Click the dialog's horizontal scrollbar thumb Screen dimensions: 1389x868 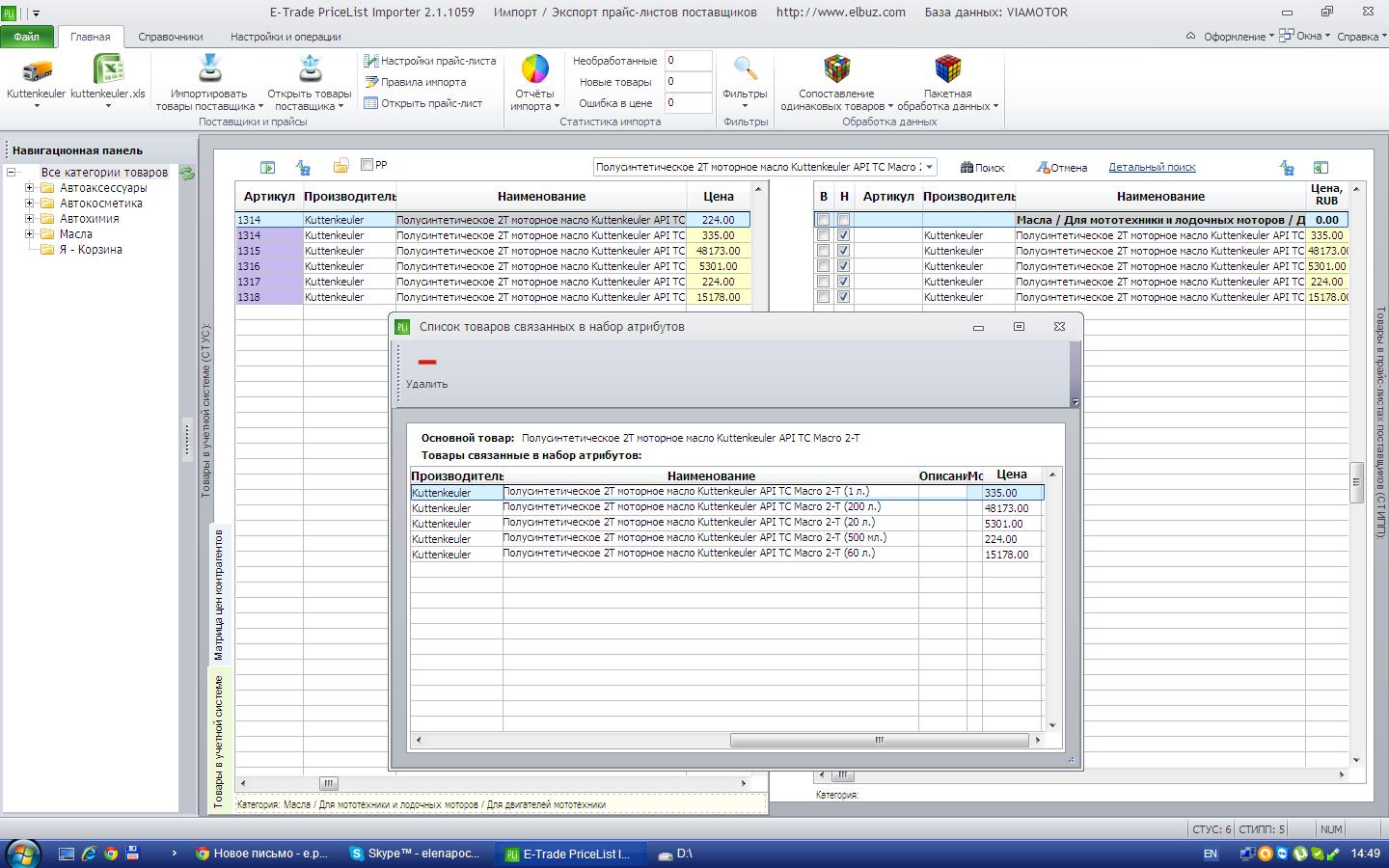pos(880,740)
